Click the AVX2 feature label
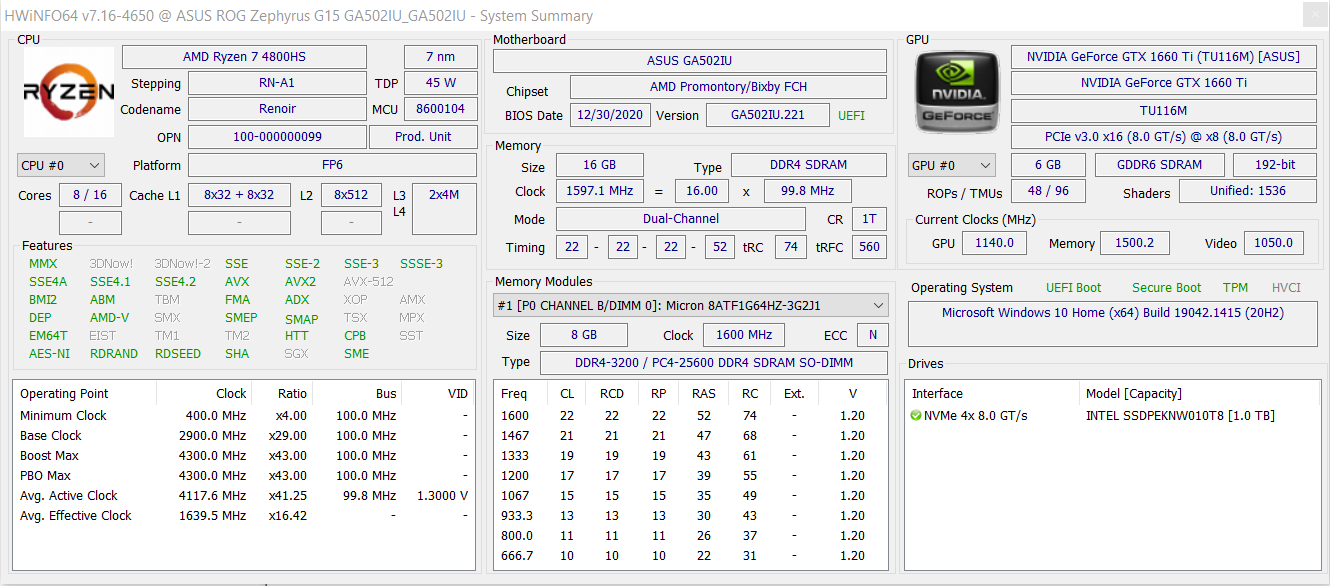1330x586 pixels. click(x=300, y=282)
